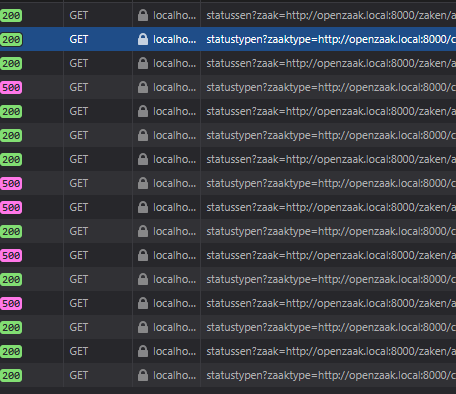Screen dimensions: 456x394
Task: Click the localho... domain in the highlighted row
Action: (x=174, y=39)
